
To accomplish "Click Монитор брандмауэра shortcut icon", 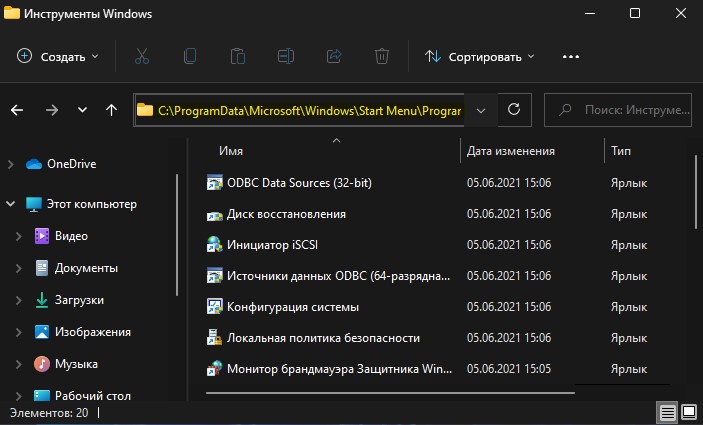I will [214, 369].
